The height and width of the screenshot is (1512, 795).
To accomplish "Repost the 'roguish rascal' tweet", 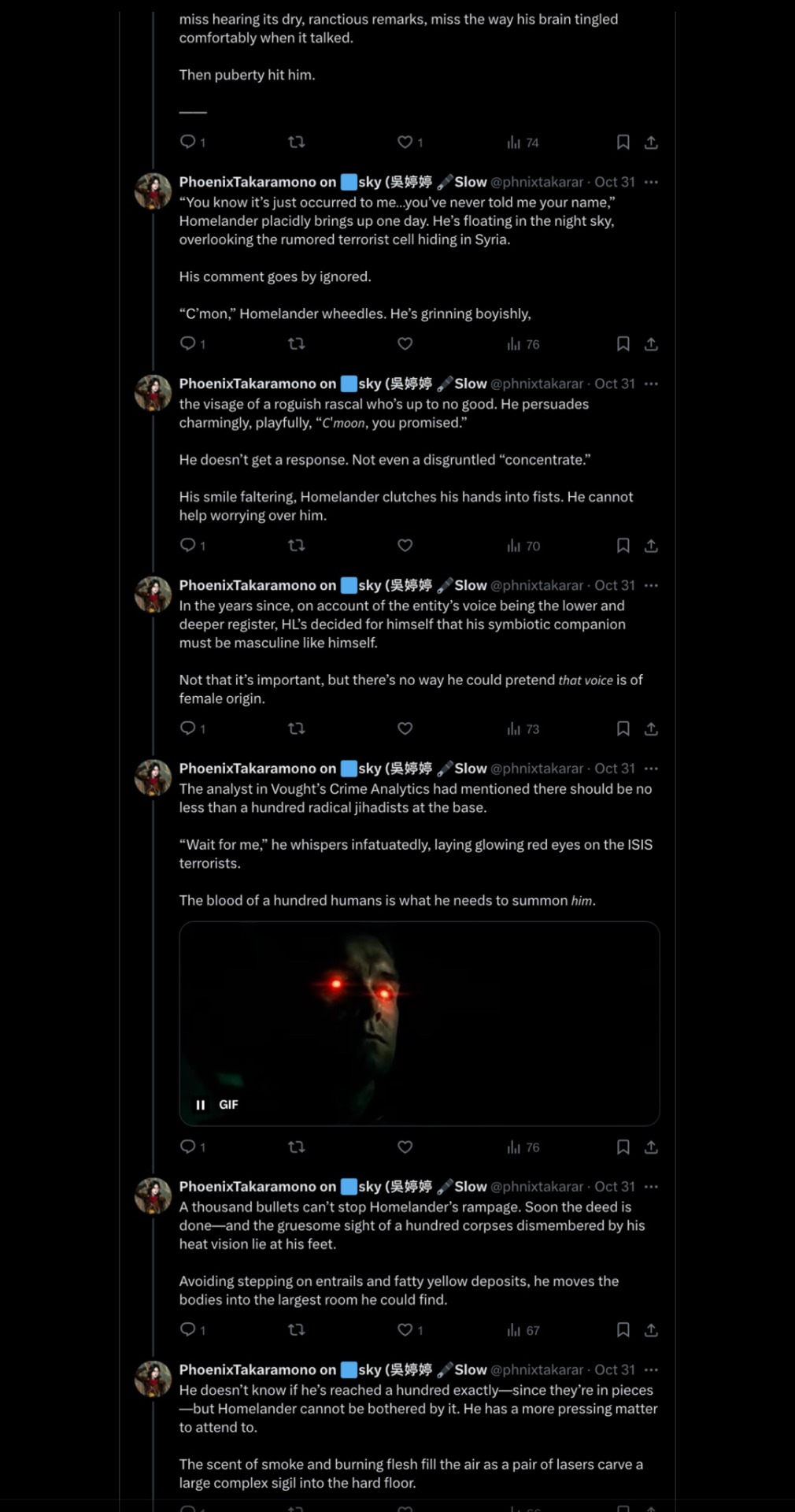I will coord(296,545).
